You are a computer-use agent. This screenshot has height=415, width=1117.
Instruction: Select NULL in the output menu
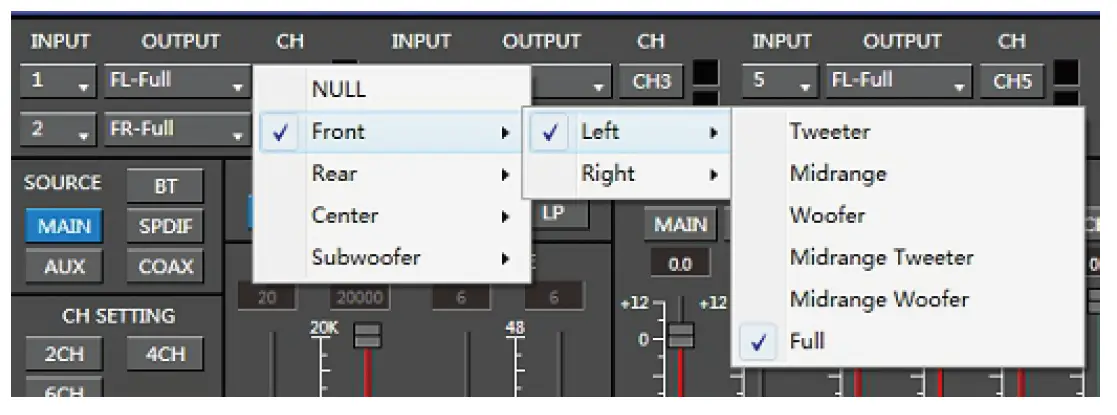tap(339, 89)
